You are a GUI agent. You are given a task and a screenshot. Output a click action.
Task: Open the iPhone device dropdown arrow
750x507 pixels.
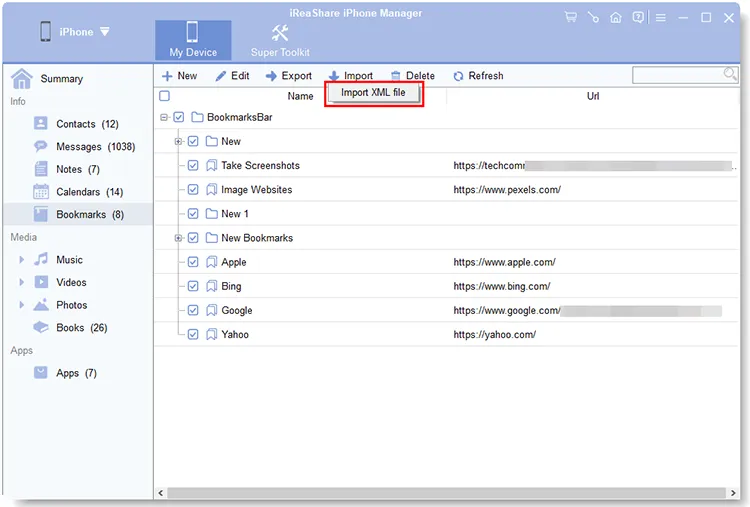click(105, 32)
